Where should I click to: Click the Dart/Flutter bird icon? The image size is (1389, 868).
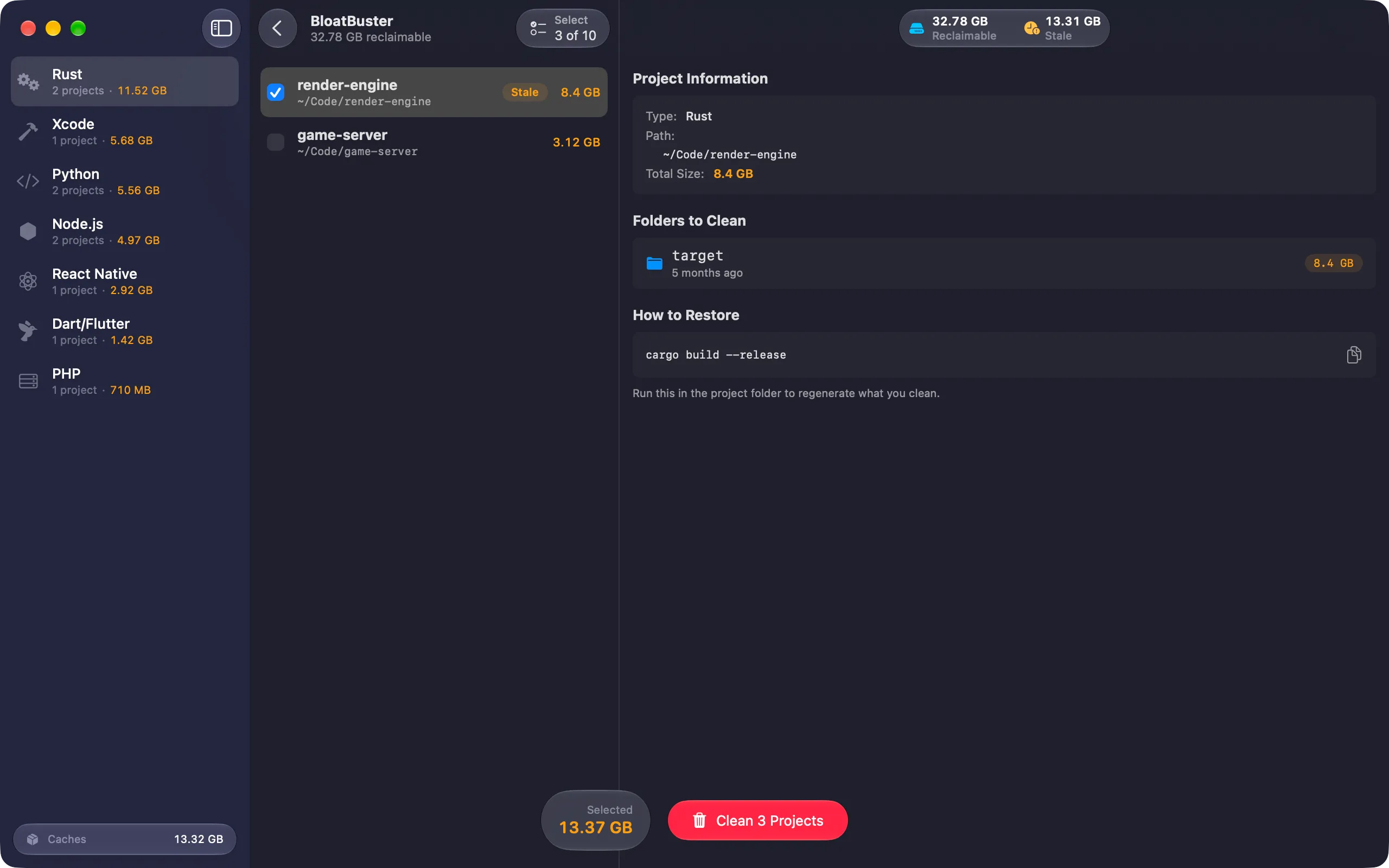[28, 331]
